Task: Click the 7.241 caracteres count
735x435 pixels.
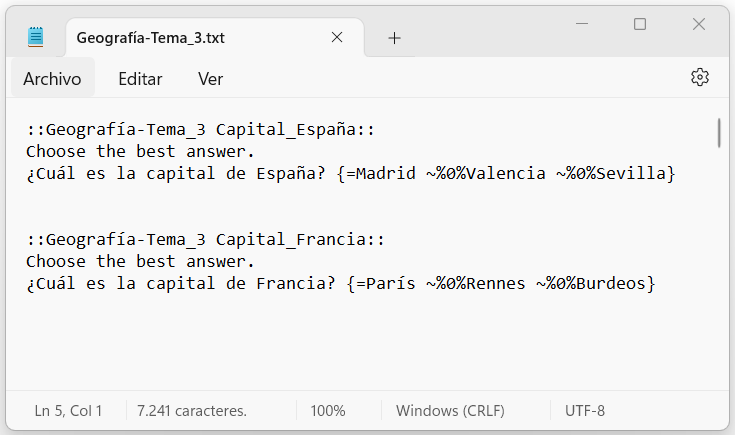Action: coord(192,411)
